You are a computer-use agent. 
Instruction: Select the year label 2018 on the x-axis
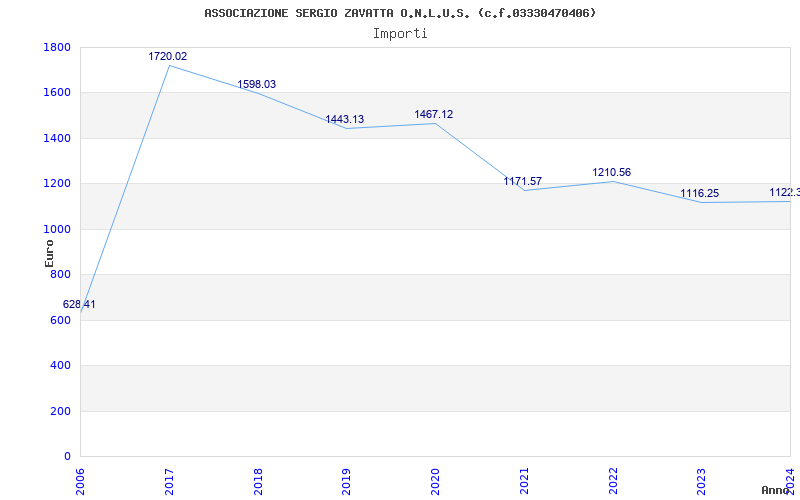258,482
